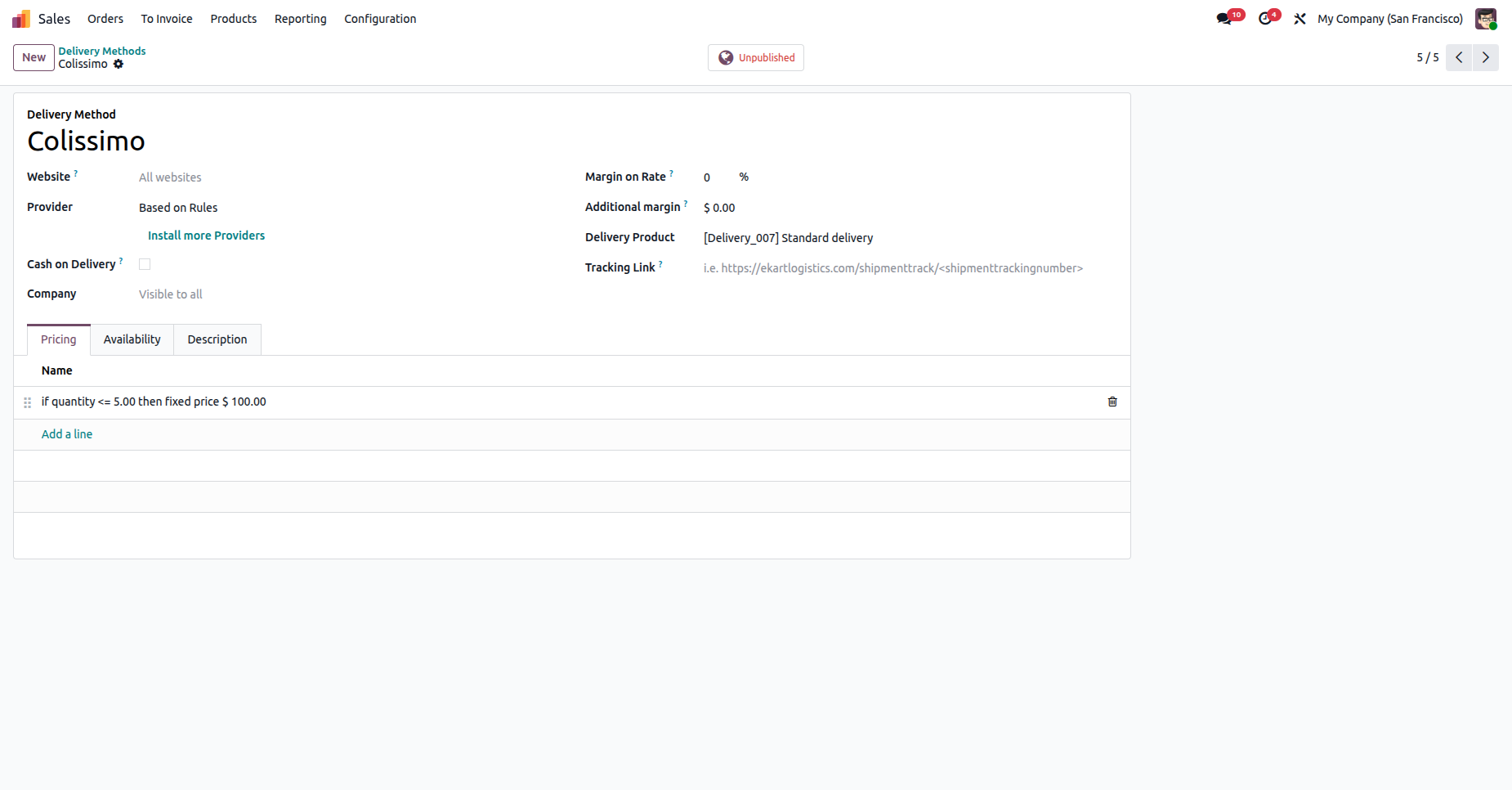Open the activities clock icon

pos(1265,19)
